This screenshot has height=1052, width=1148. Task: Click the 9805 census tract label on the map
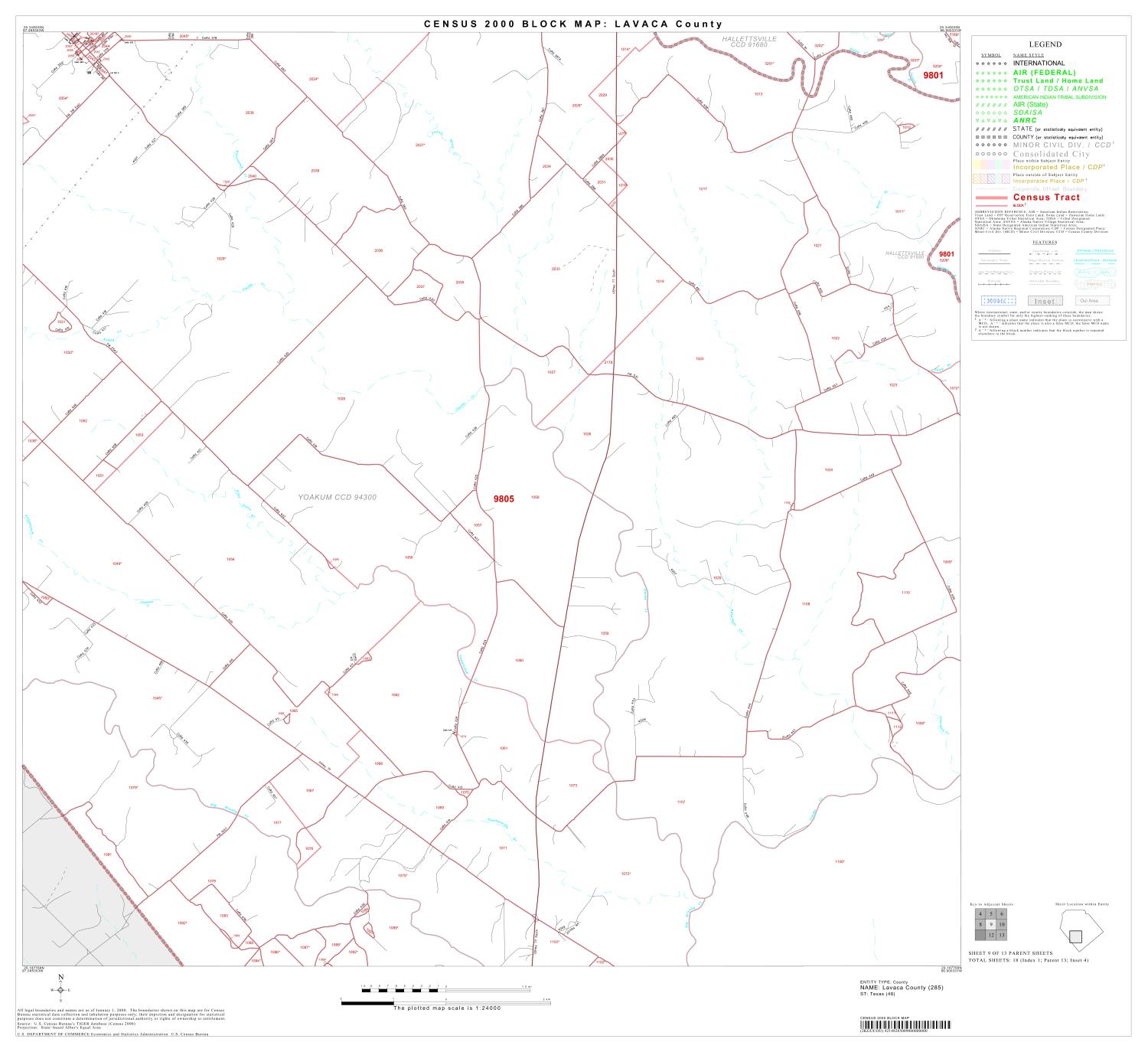504,498
